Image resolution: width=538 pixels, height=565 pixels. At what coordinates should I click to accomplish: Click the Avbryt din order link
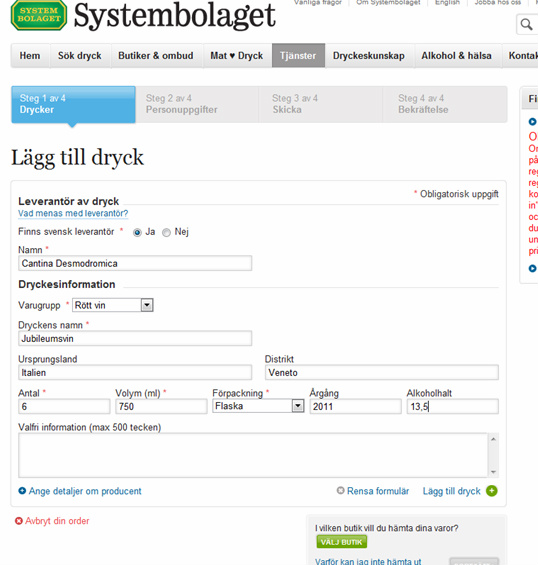click(x=57, y=521)
